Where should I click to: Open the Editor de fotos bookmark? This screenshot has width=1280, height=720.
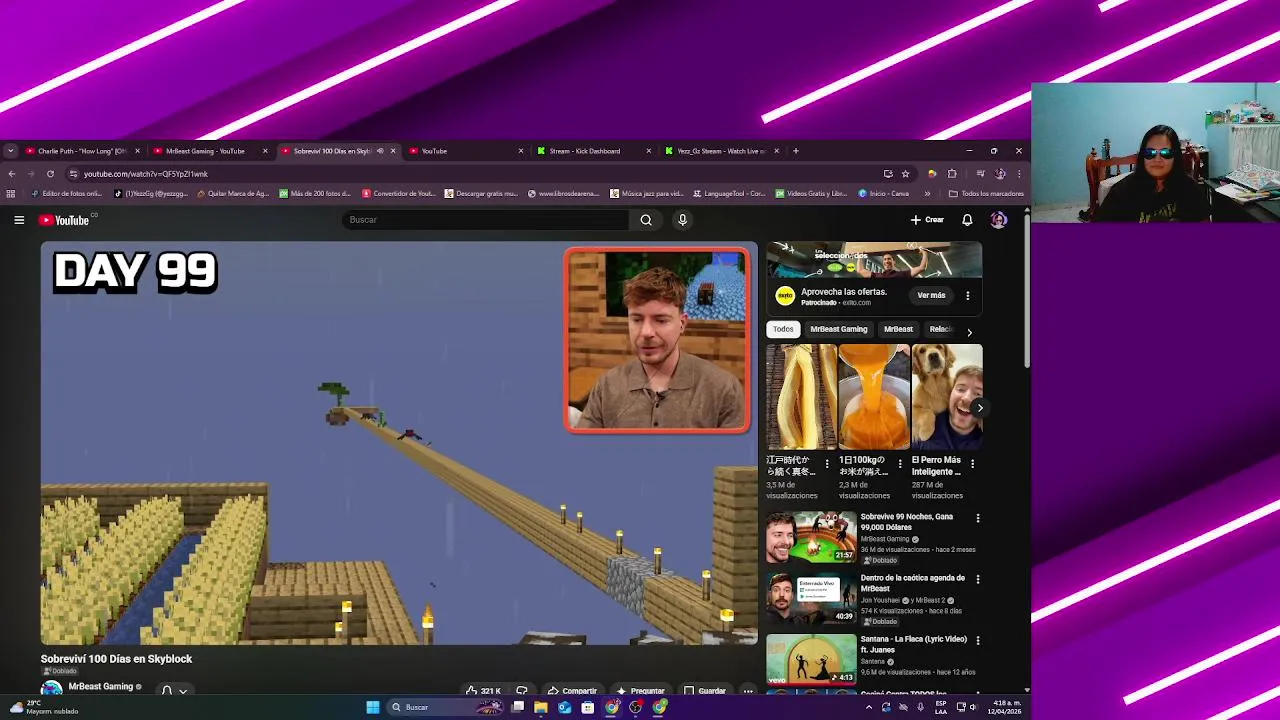pyautogui.click(x=66, y=194)
